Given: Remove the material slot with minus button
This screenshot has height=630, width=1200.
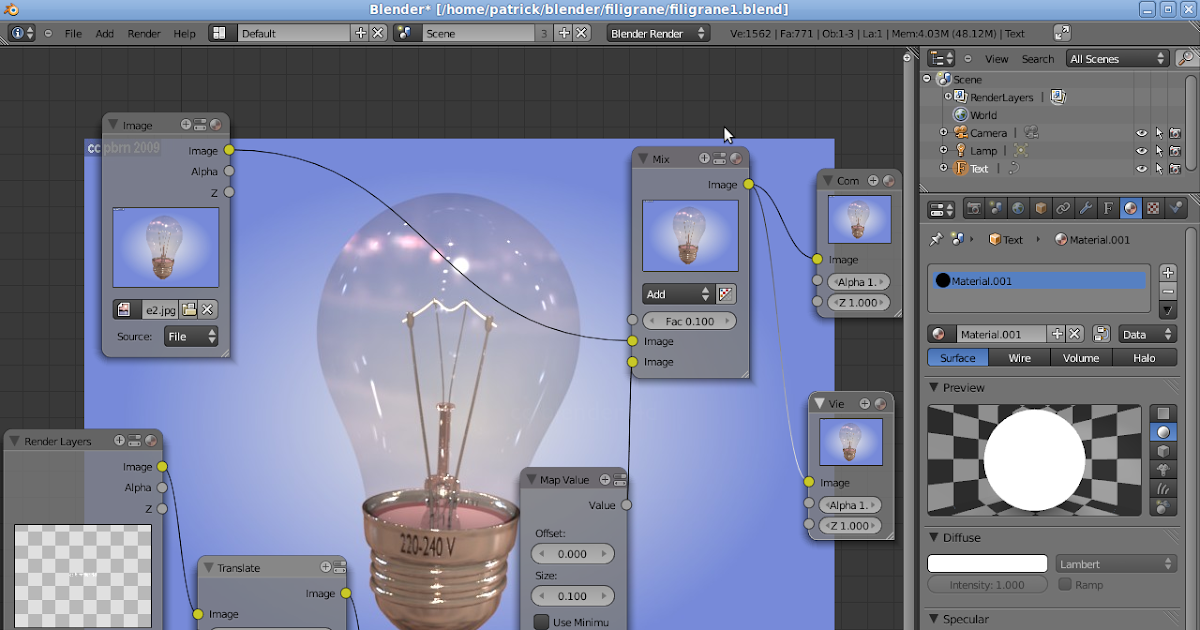Looking at the screenshot, I should (x=1168, y=291).
